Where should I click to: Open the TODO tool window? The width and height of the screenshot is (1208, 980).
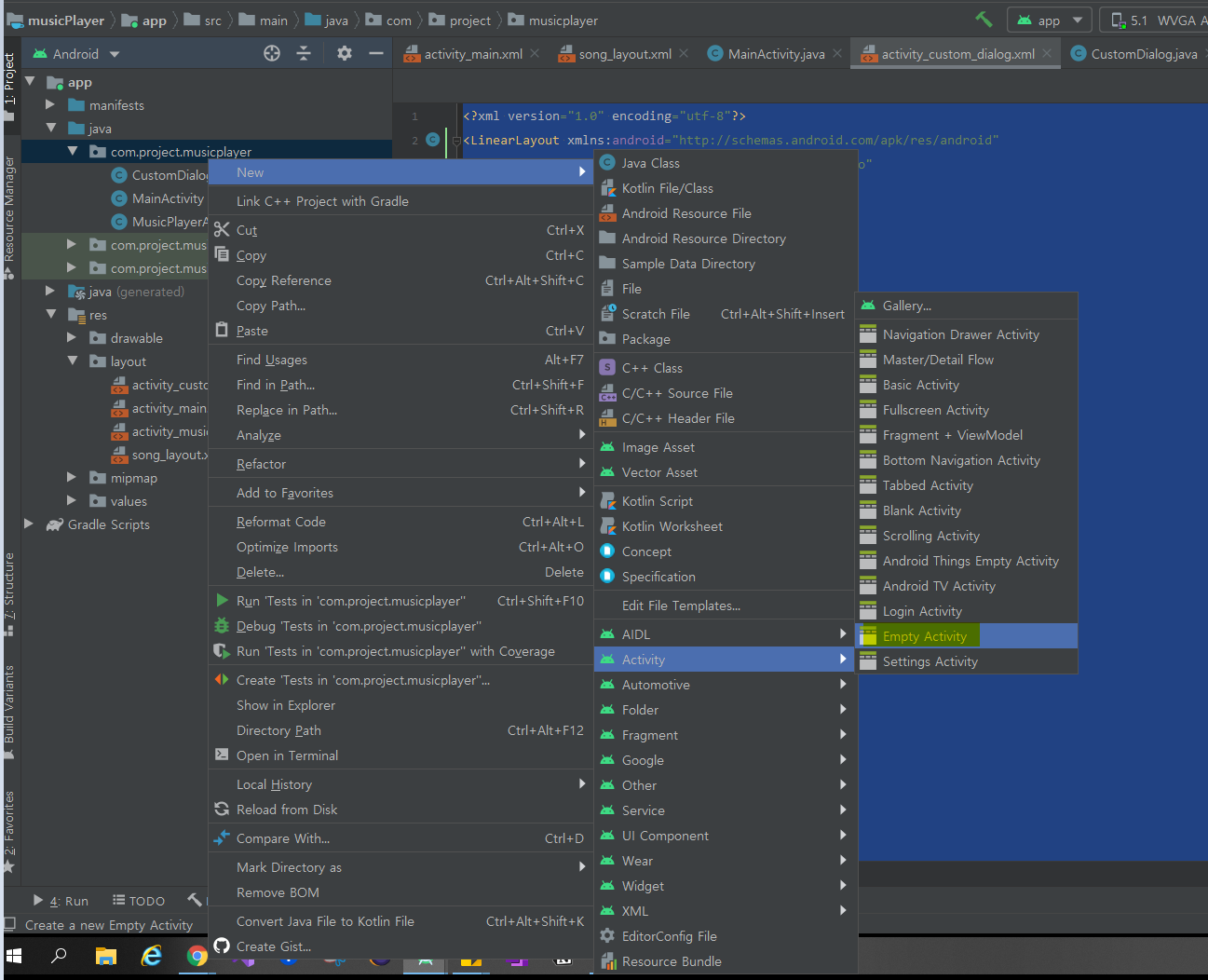(x=139, y=901)
